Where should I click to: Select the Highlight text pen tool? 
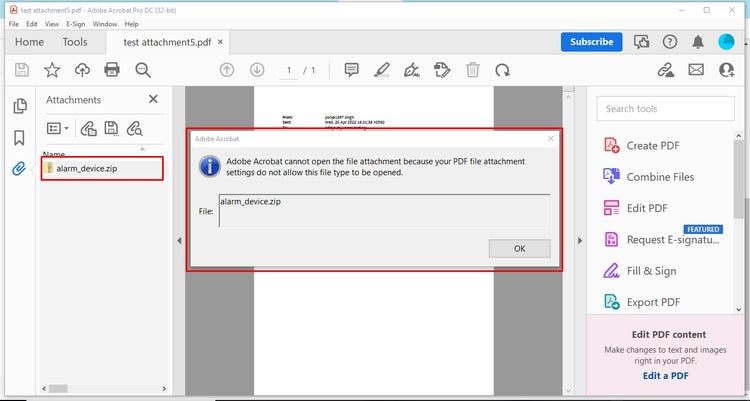coord(381,70)
